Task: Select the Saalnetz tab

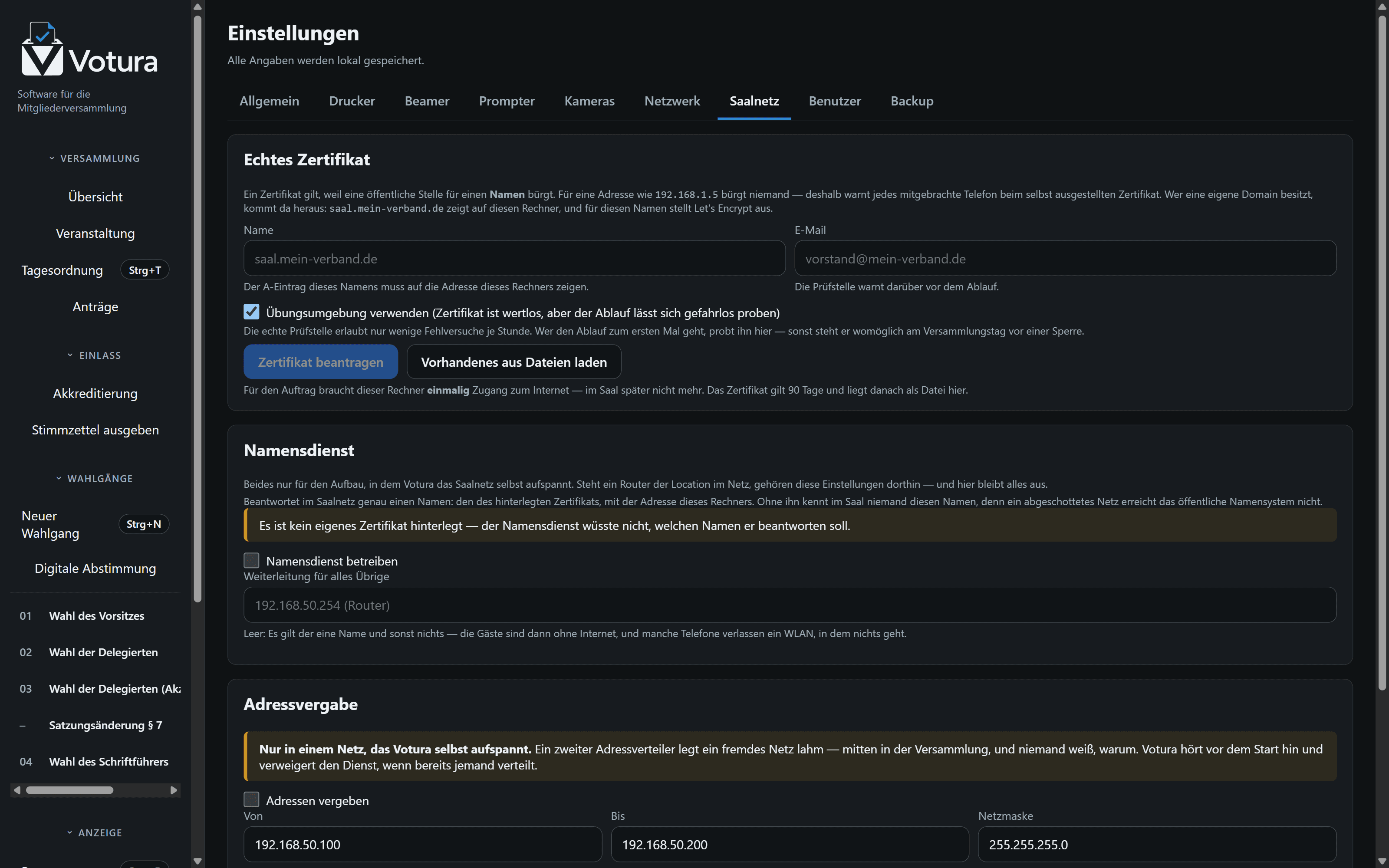Action: click(754, 101)
